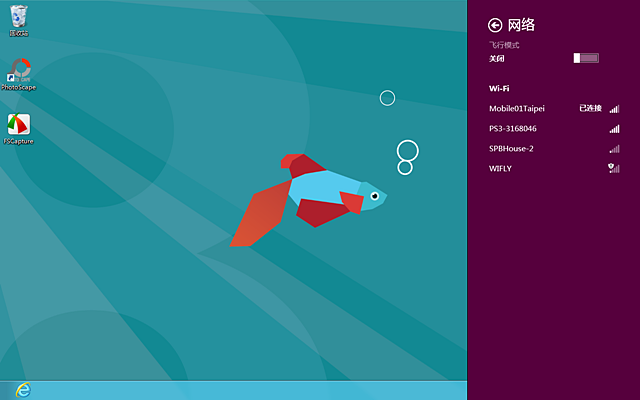Choose the WIFLY wireless network
The image size is (640, 400).
tap(554, 169)
